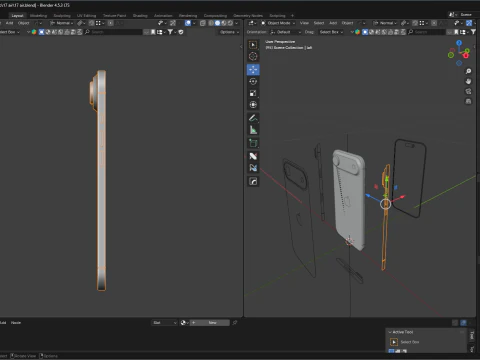This screenshot has width=480, height=360.
Task: Open Object menu in left viewport
Action: coord(23,23)
